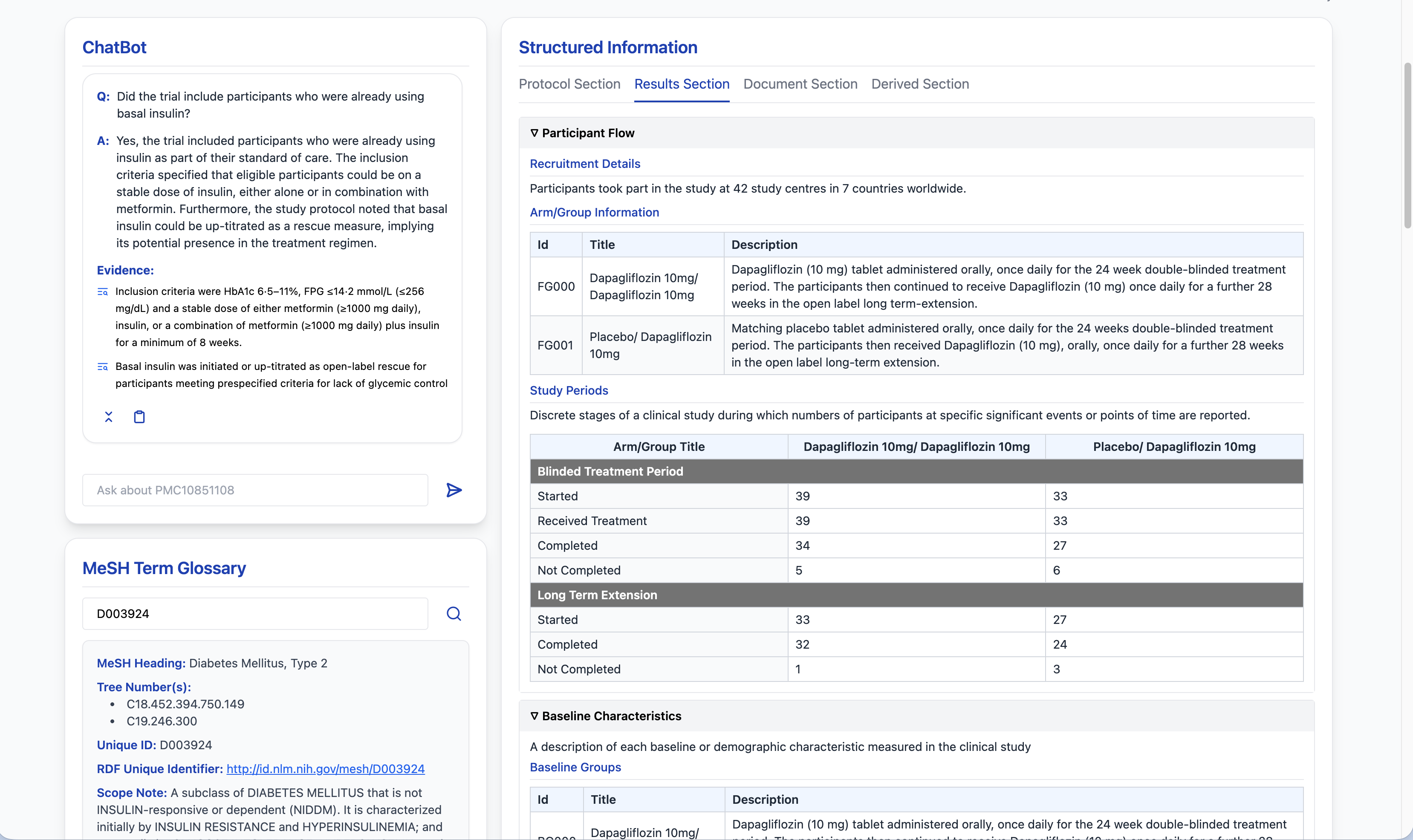Switch to the Protocol Section tab
Image resolution: width=1413 pixels, height=840 pixels.
(569, 84)
